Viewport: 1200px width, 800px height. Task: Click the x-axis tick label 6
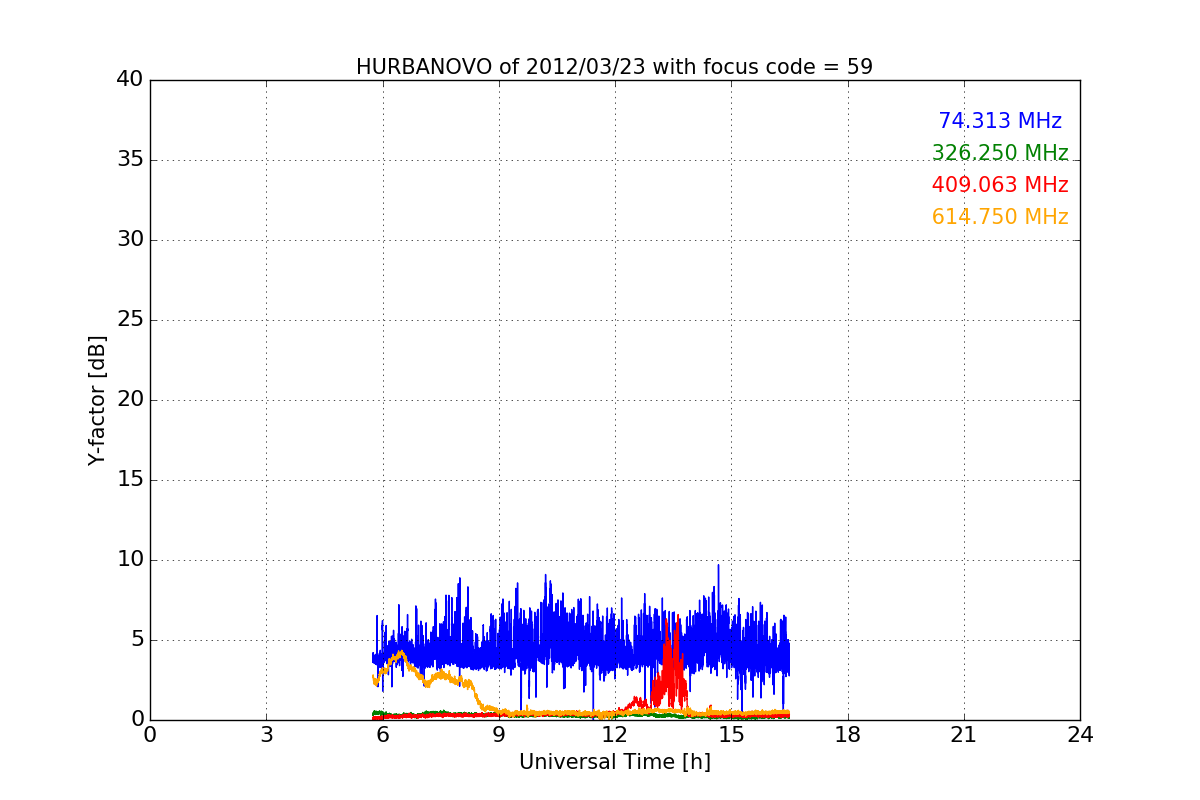point(382,735)
